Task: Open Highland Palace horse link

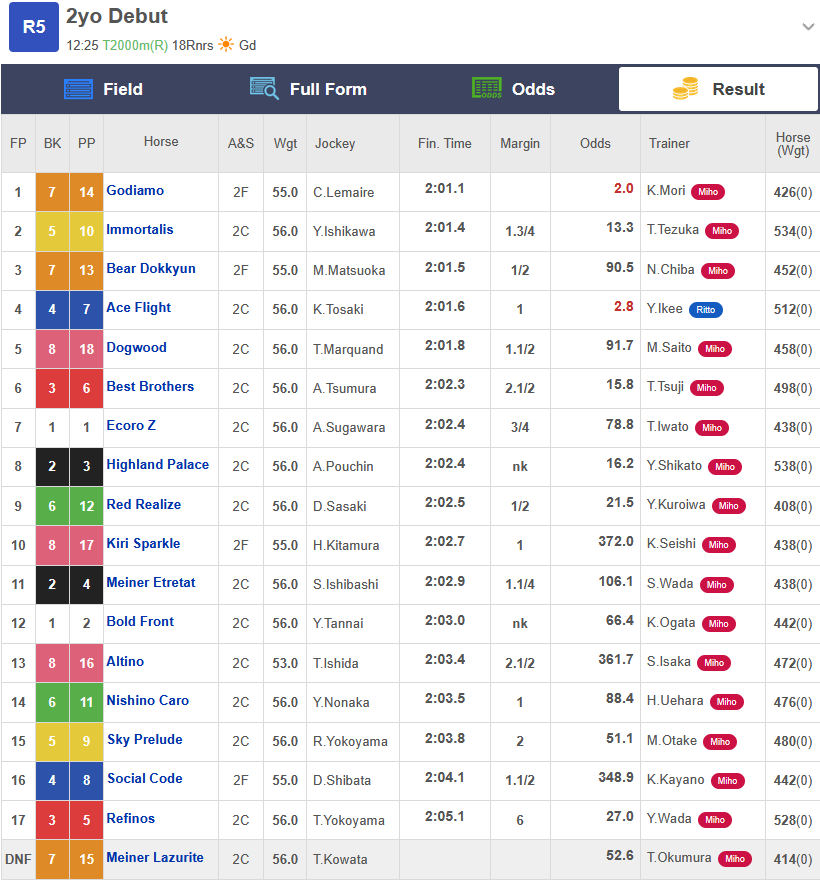Action: click(x=158, y=464)
